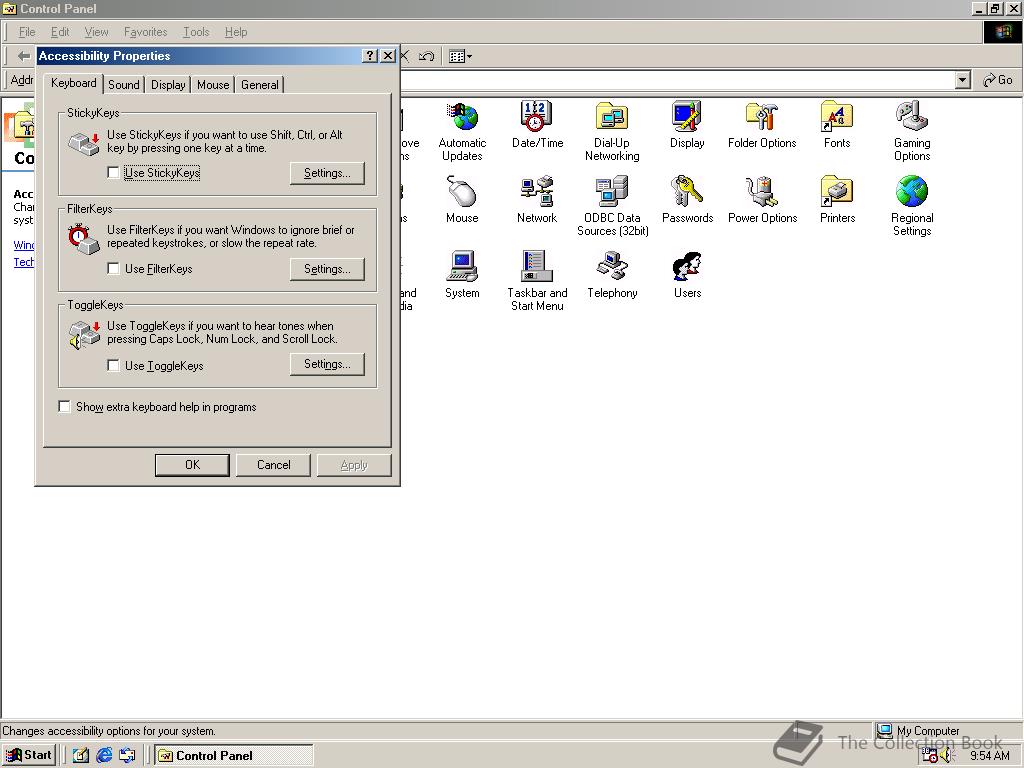Enable the Use FilterKeys checkbox
The width and height of the screenshot is (1024, 768).
coord(113,268)
